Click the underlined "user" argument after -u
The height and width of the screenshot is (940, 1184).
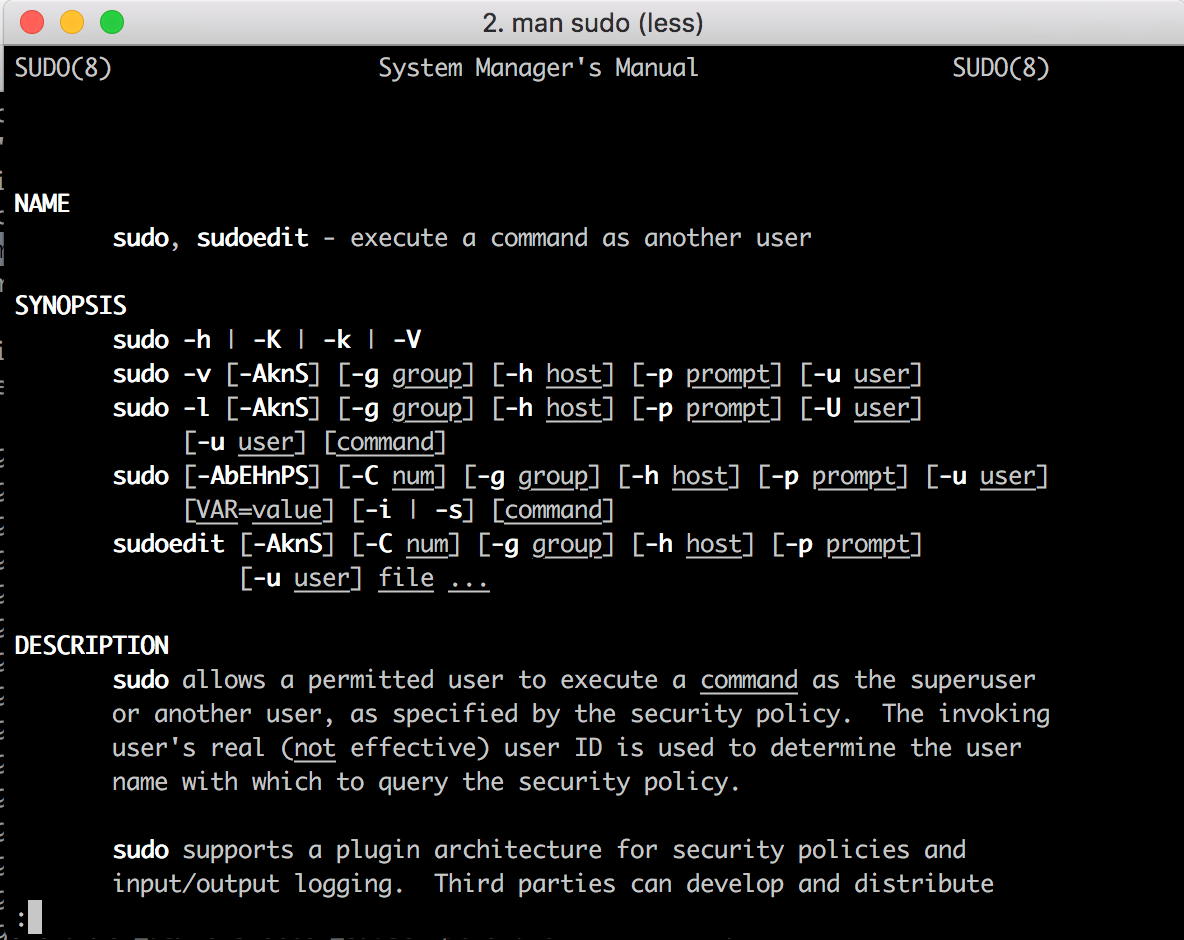[883, 374]
